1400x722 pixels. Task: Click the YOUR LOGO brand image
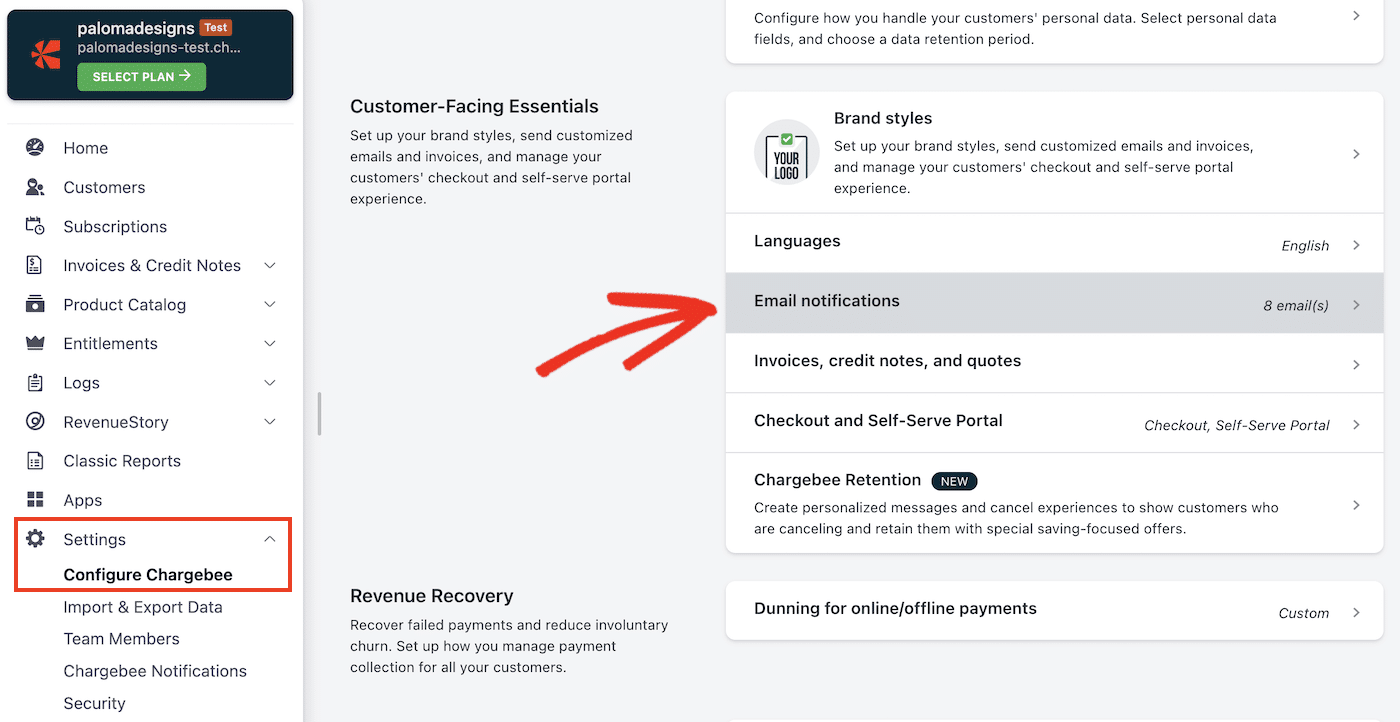[786, 152]
